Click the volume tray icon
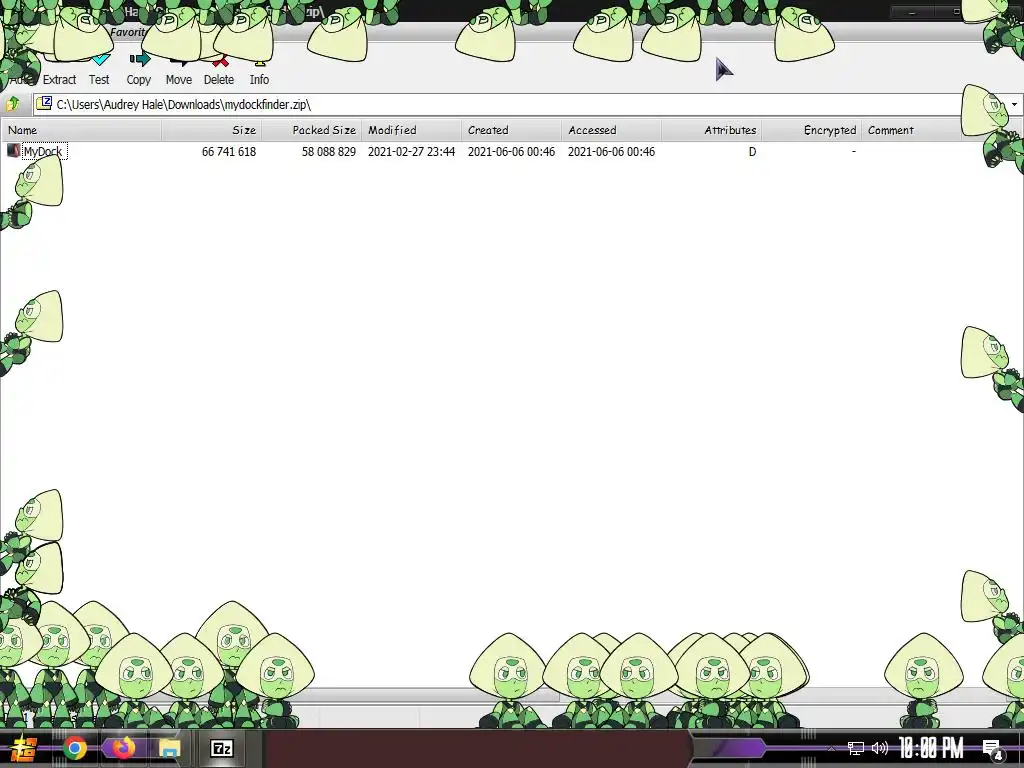1024x768 pixels. point(880,748)
